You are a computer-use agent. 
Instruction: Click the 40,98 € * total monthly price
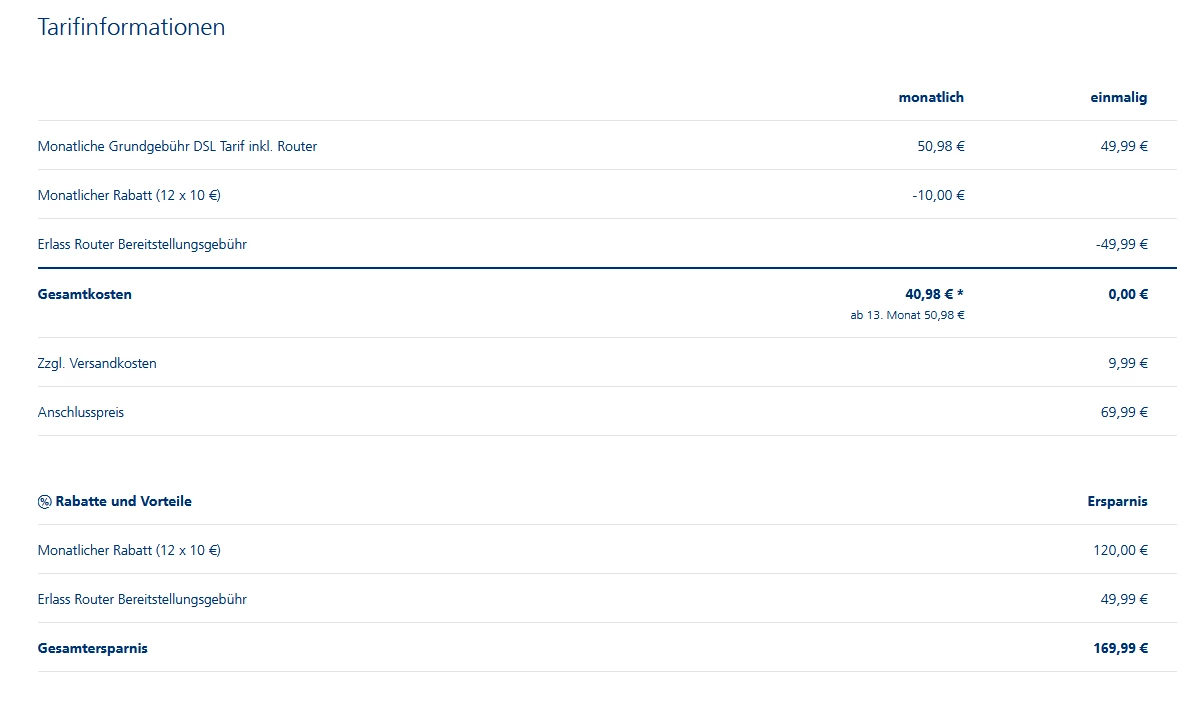(x=934, y=294)
